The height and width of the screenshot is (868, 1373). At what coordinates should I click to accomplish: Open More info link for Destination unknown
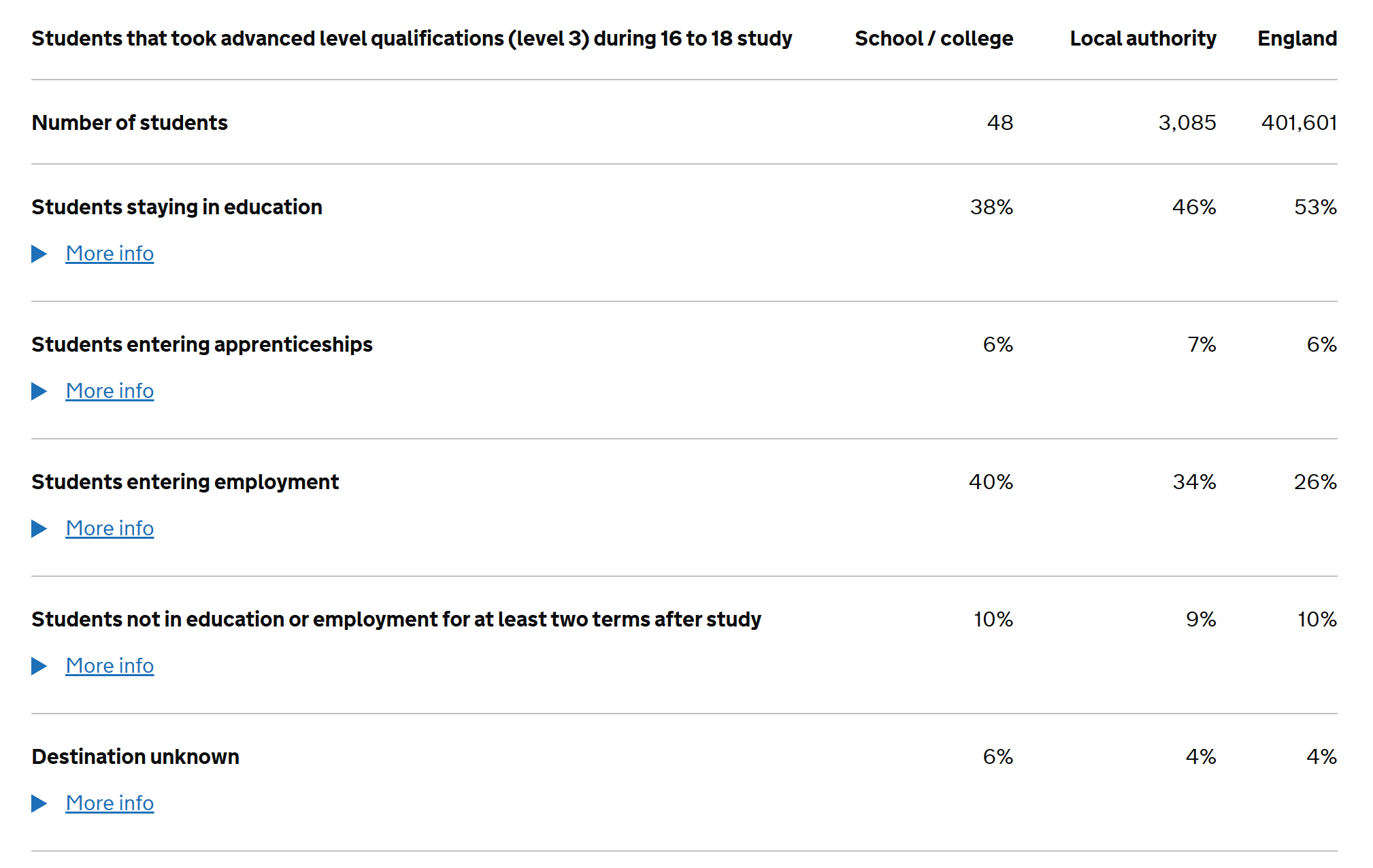[110, 803]
